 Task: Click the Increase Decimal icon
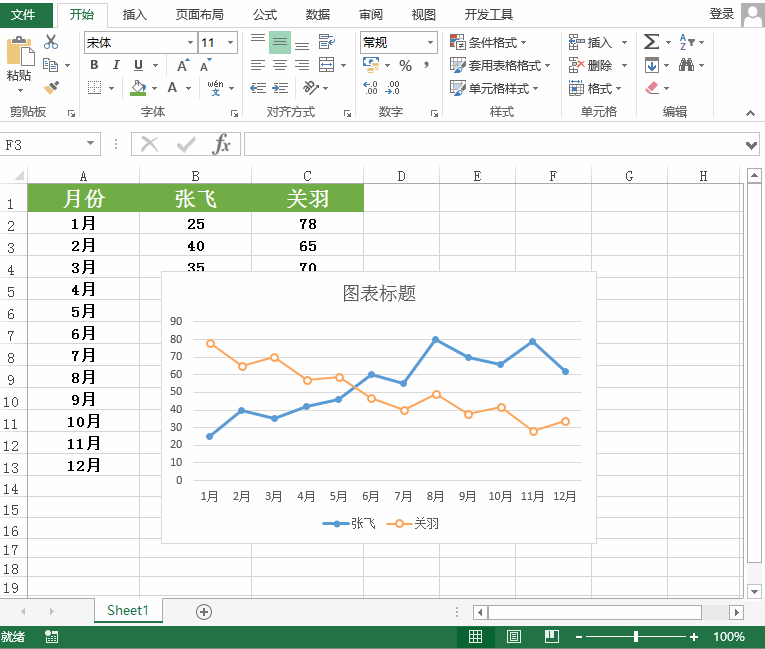pos(370,88)
